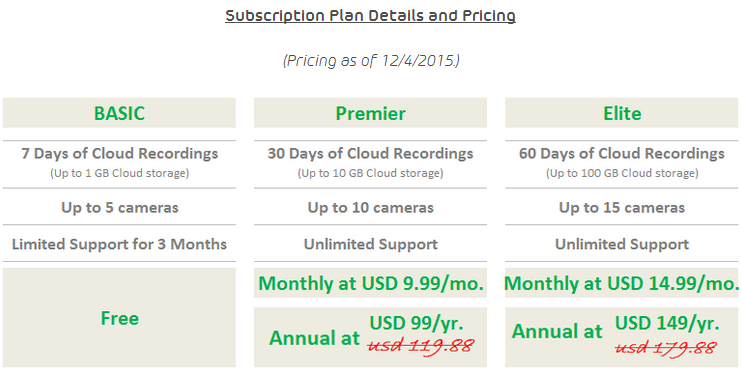
Task: Click 60 Days of Cloud Recordings text
Action: [622, 154]
